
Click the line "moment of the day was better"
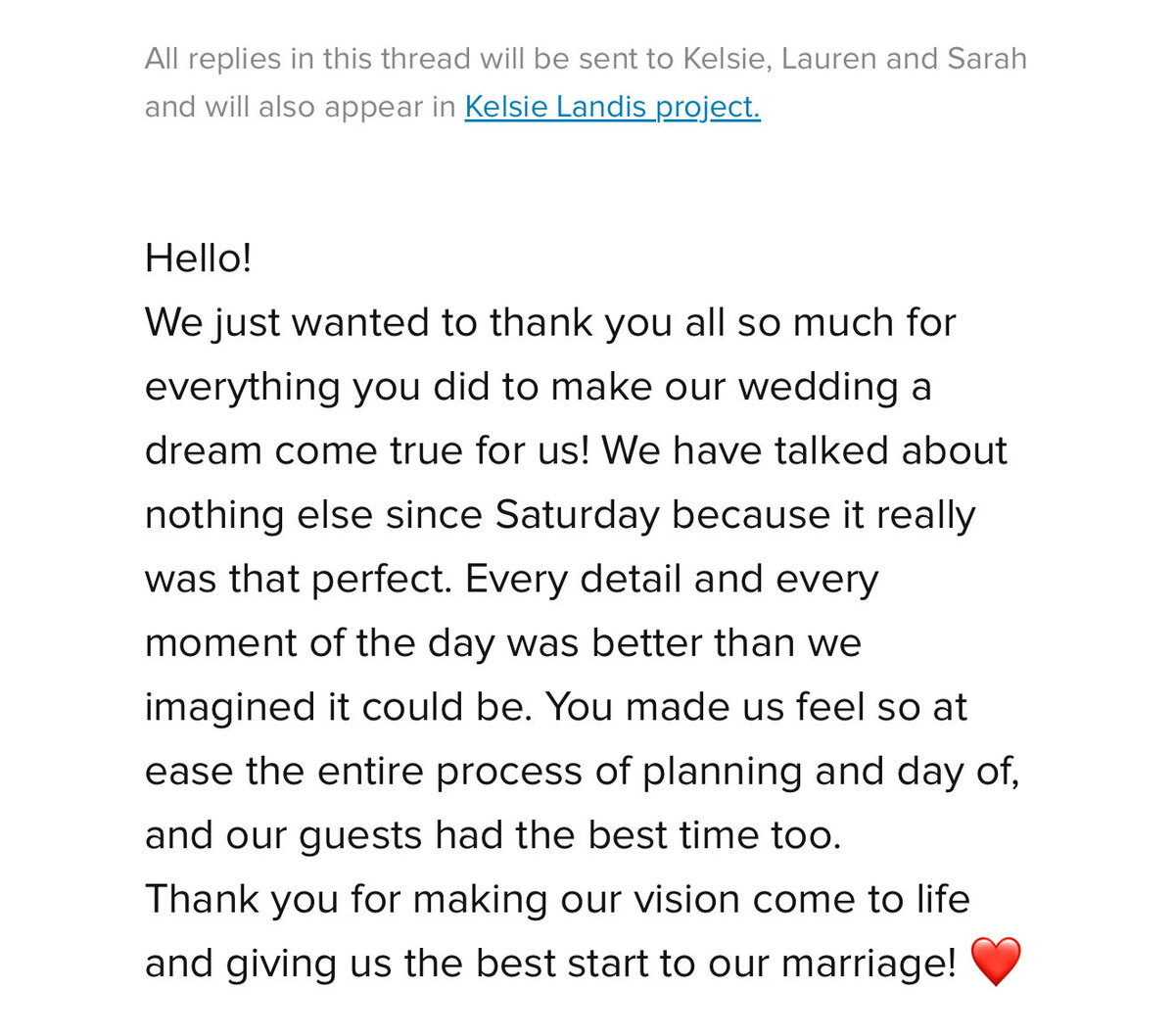click(503, 643)
